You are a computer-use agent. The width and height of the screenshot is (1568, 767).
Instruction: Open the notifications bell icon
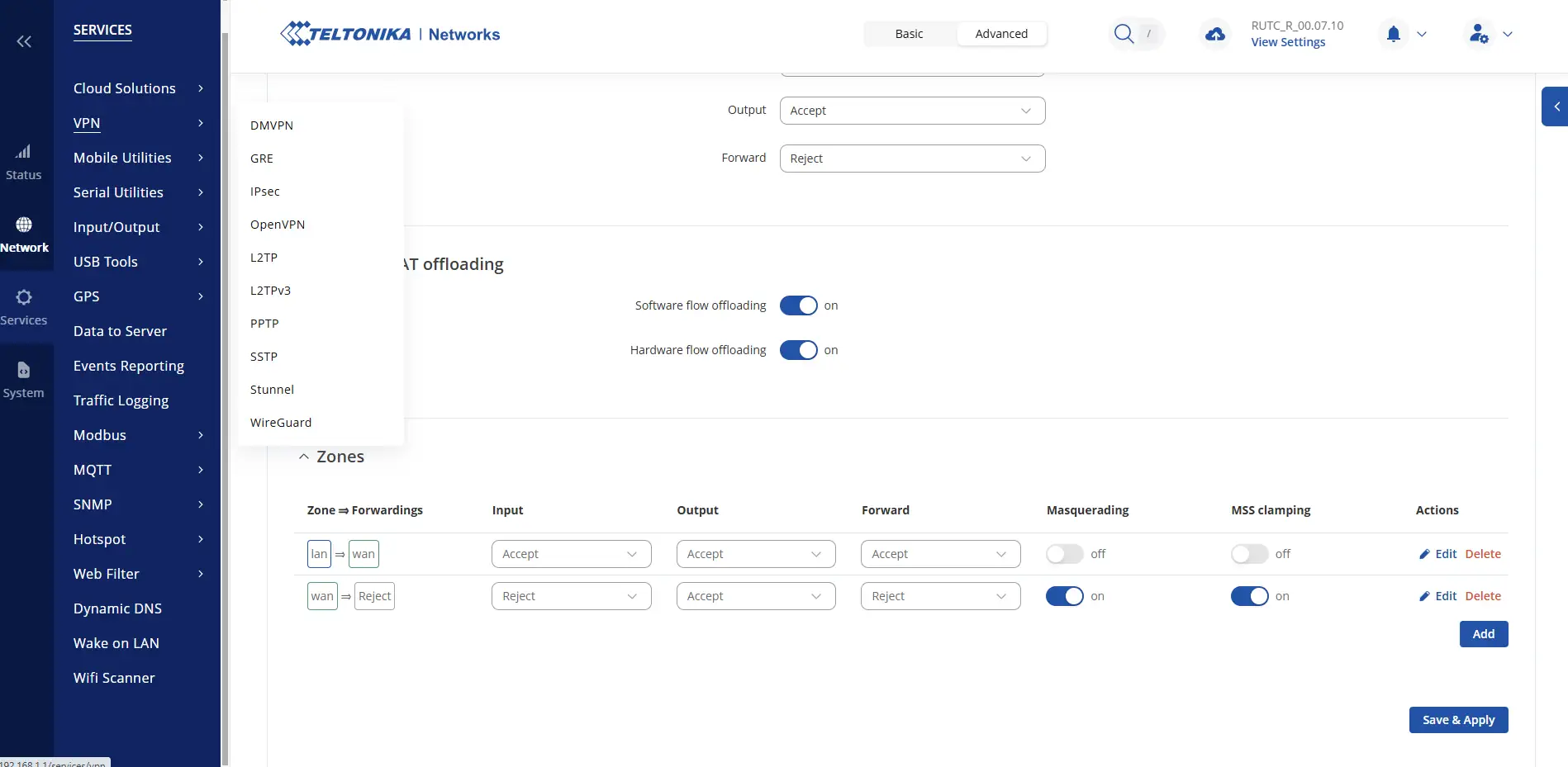[x=1394, y=34]
